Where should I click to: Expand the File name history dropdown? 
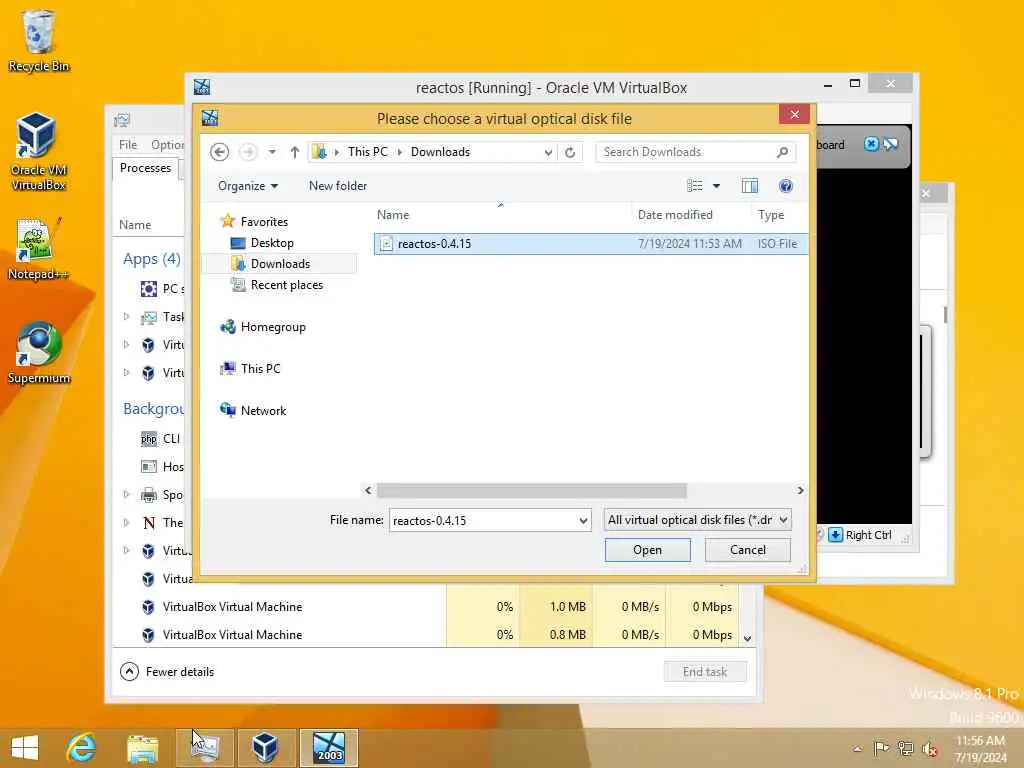tap(583, 520)
